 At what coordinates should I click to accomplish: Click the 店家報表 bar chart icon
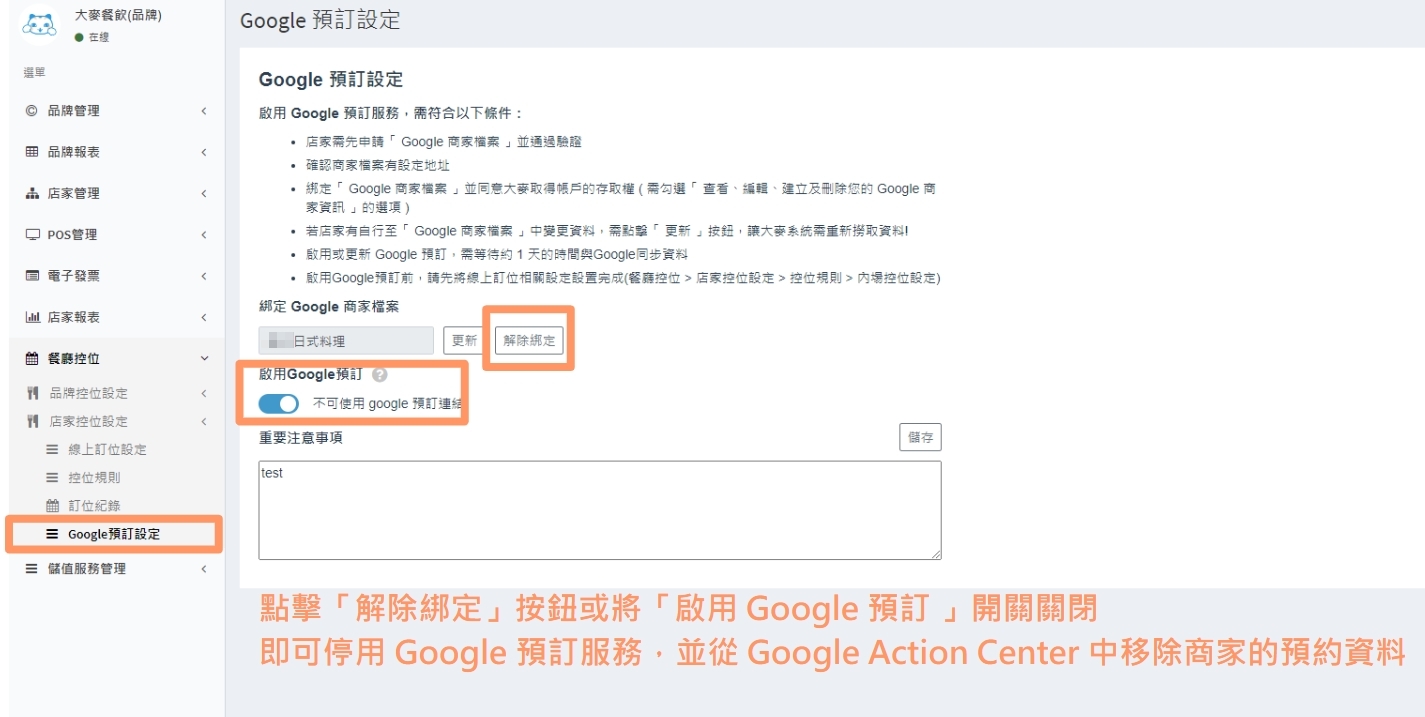pos(32,317)
